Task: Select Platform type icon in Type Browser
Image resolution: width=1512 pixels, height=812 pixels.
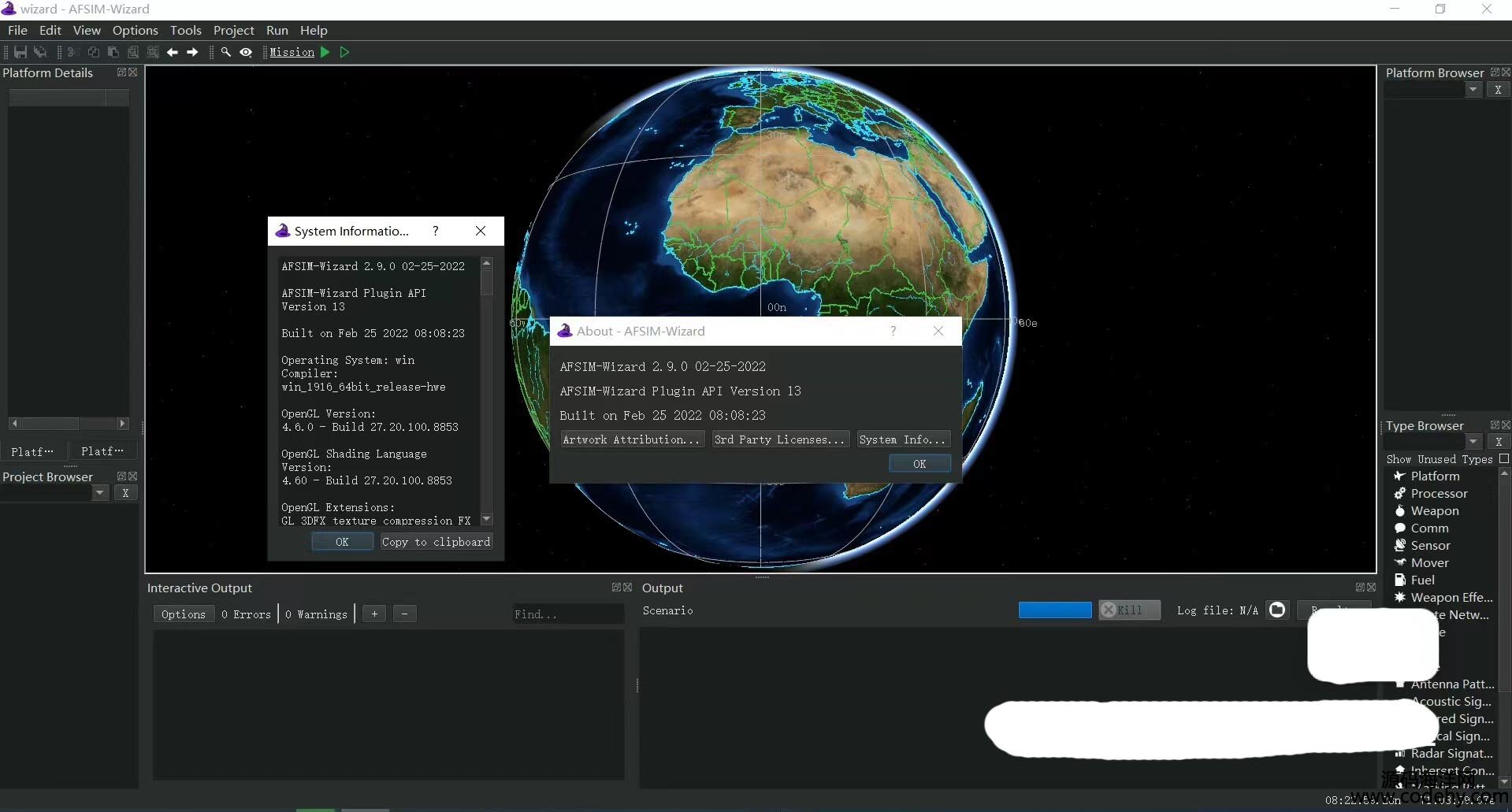Action: (x=1400, y=476)
